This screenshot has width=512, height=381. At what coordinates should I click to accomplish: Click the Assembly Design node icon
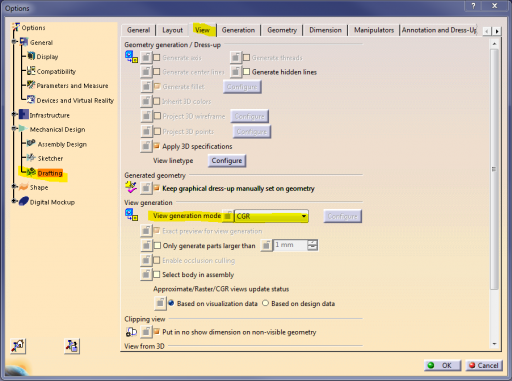click(31, 143)
